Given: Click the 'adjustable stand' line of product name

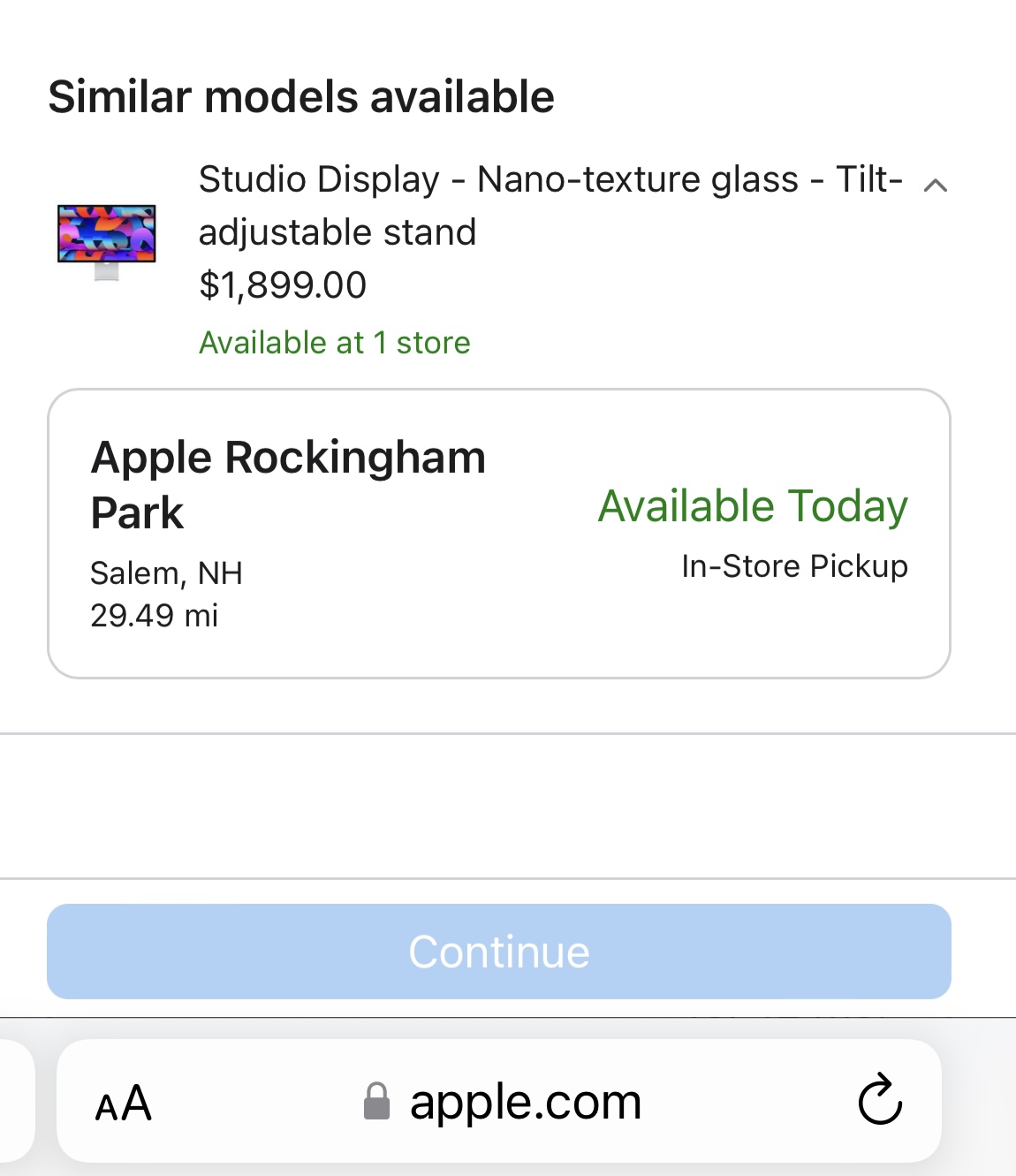Looking at the screenshot, I should point(337,232).
